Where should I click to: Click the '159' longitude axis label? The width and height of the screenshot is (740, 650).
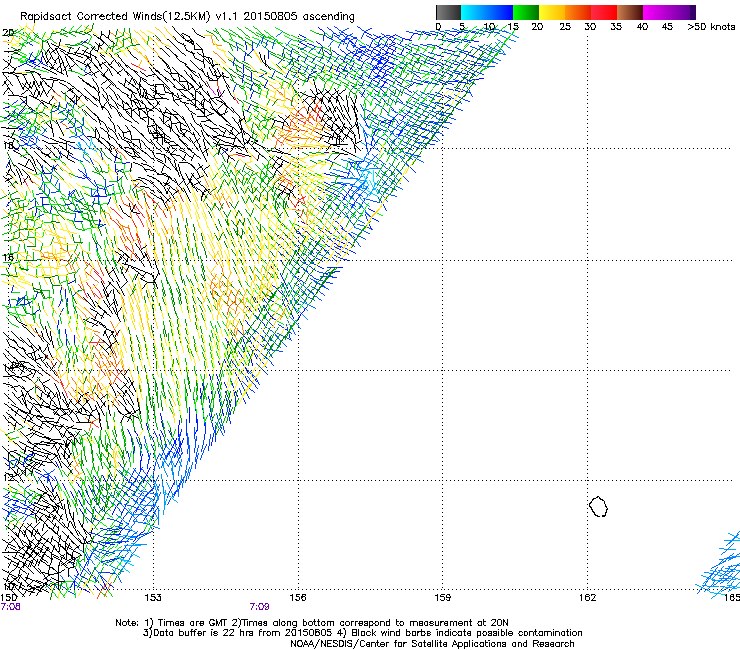tap(443, 598)
